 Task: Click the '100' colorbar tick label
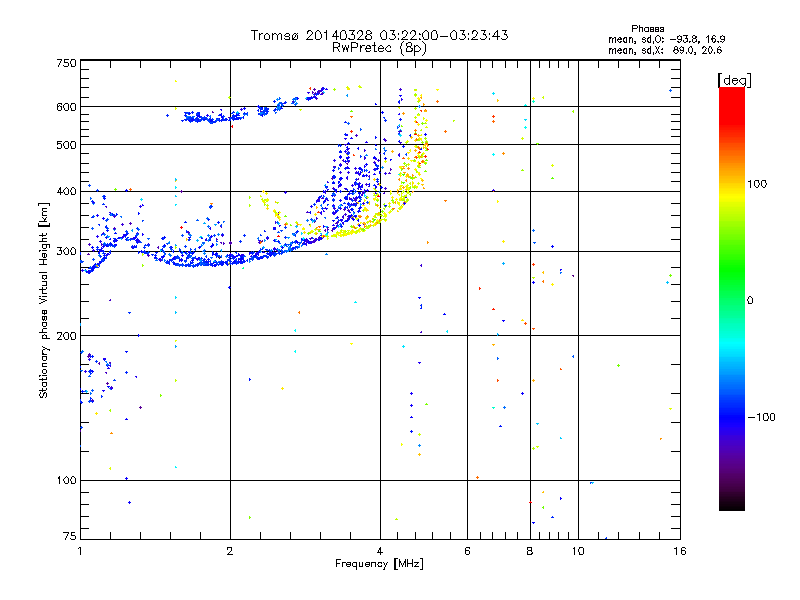pyautogui.click(x=757, y=184)
